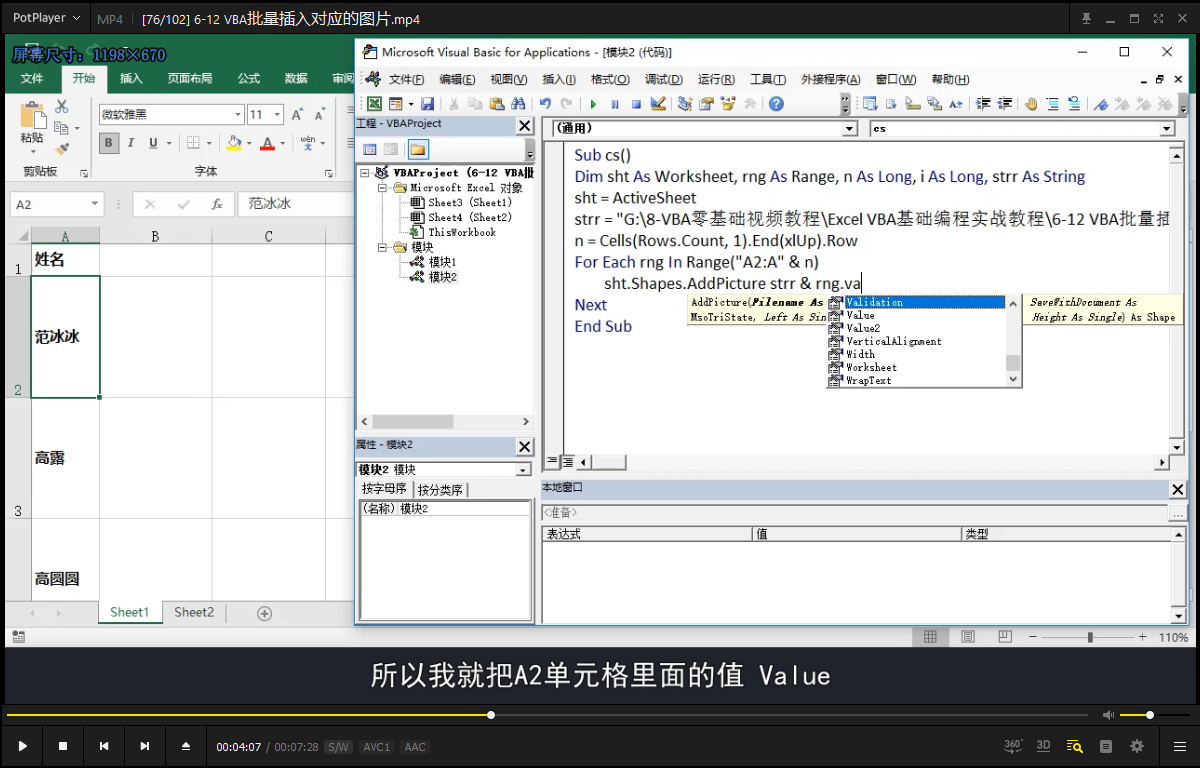Image resolution: width=1200 pixels, height=768 pixels.
Task: Click cell containing 高露 in Excel
Action: coord(65,457)
